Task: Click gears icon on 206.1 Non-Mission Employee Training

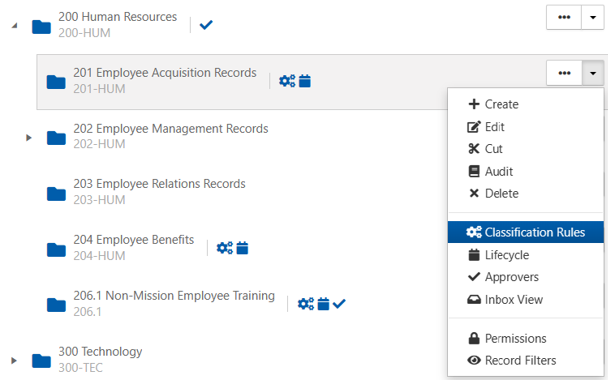Action: pyautogui.click(x=306, y=304)
